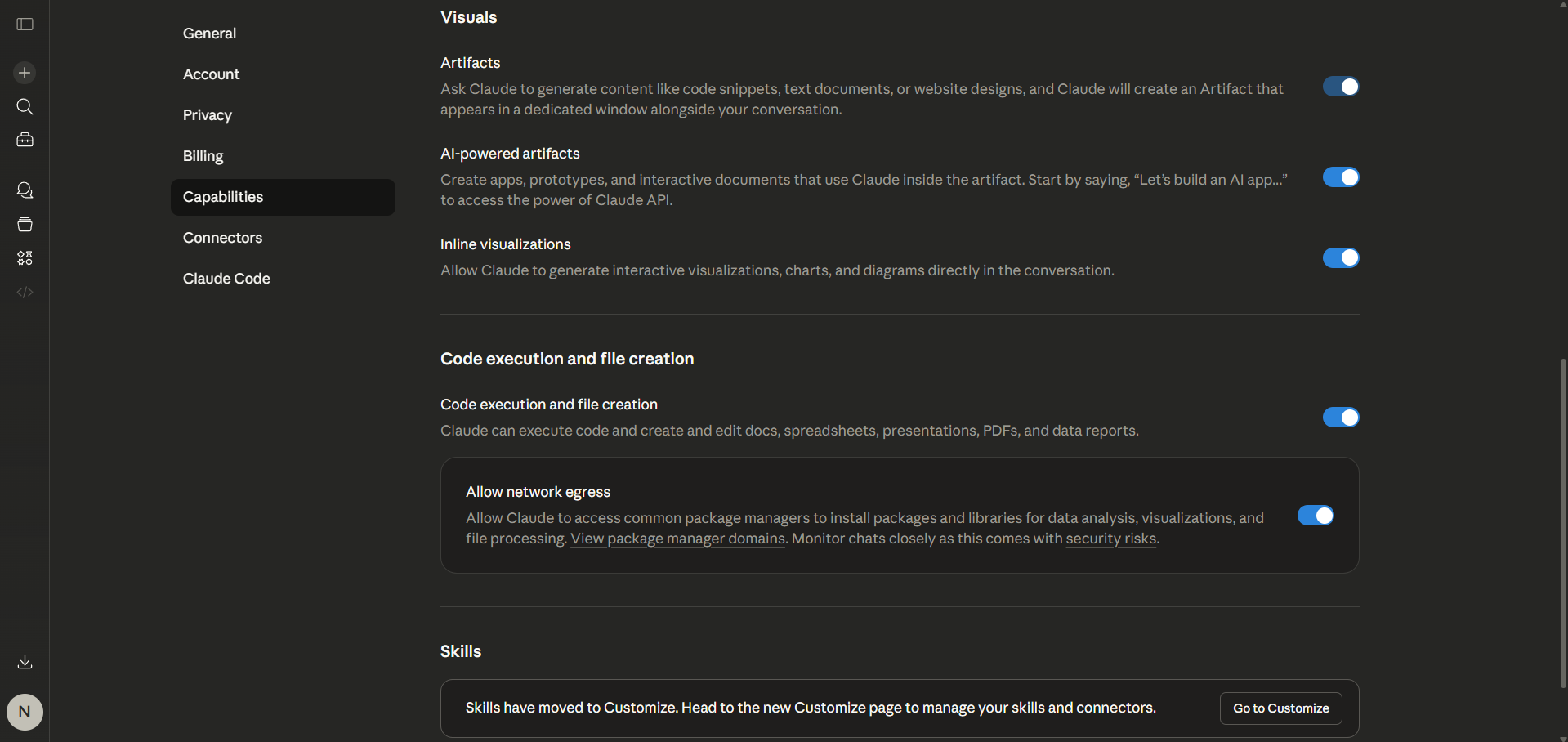Open the N profile avatar menu
1568x742 pixels.
25,712
